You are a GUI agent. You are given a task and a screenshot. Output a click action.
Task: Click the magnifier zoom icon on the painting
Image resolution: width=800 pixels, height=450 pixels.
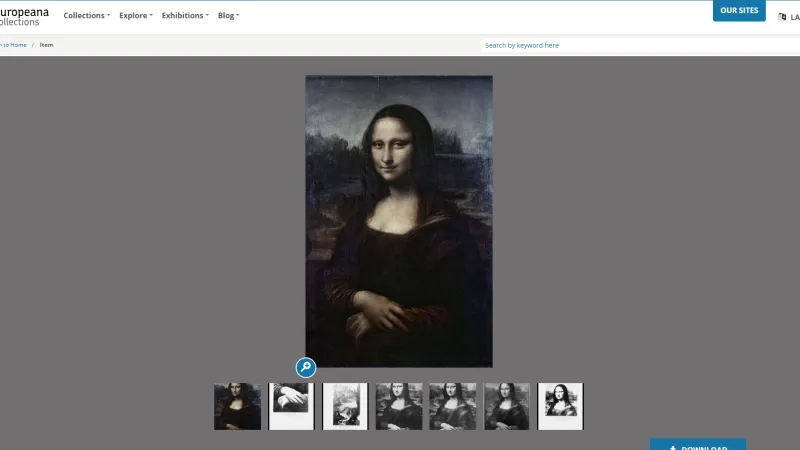(306, 367)
